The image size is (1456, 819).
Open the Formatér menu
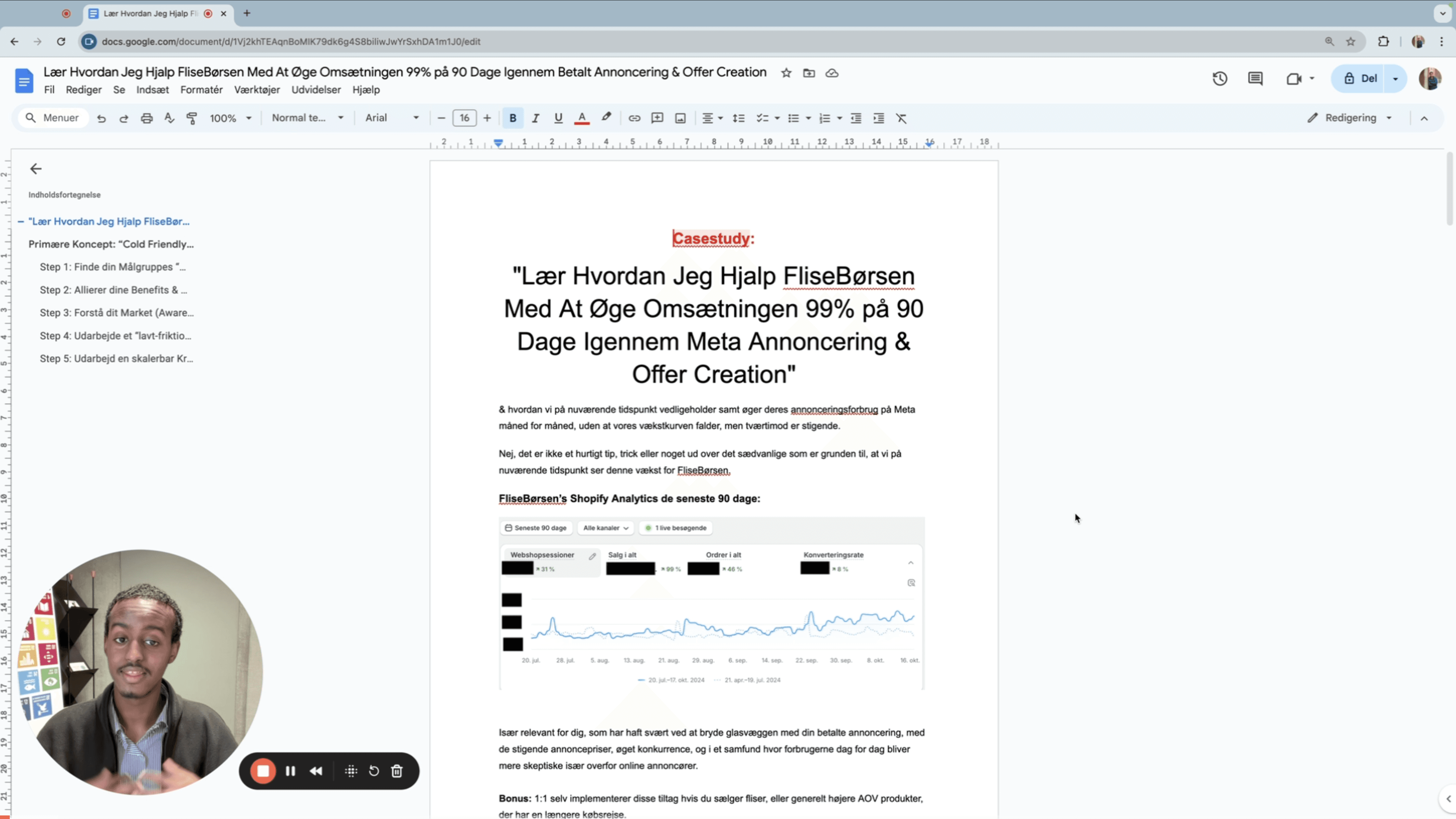[202, 90]
